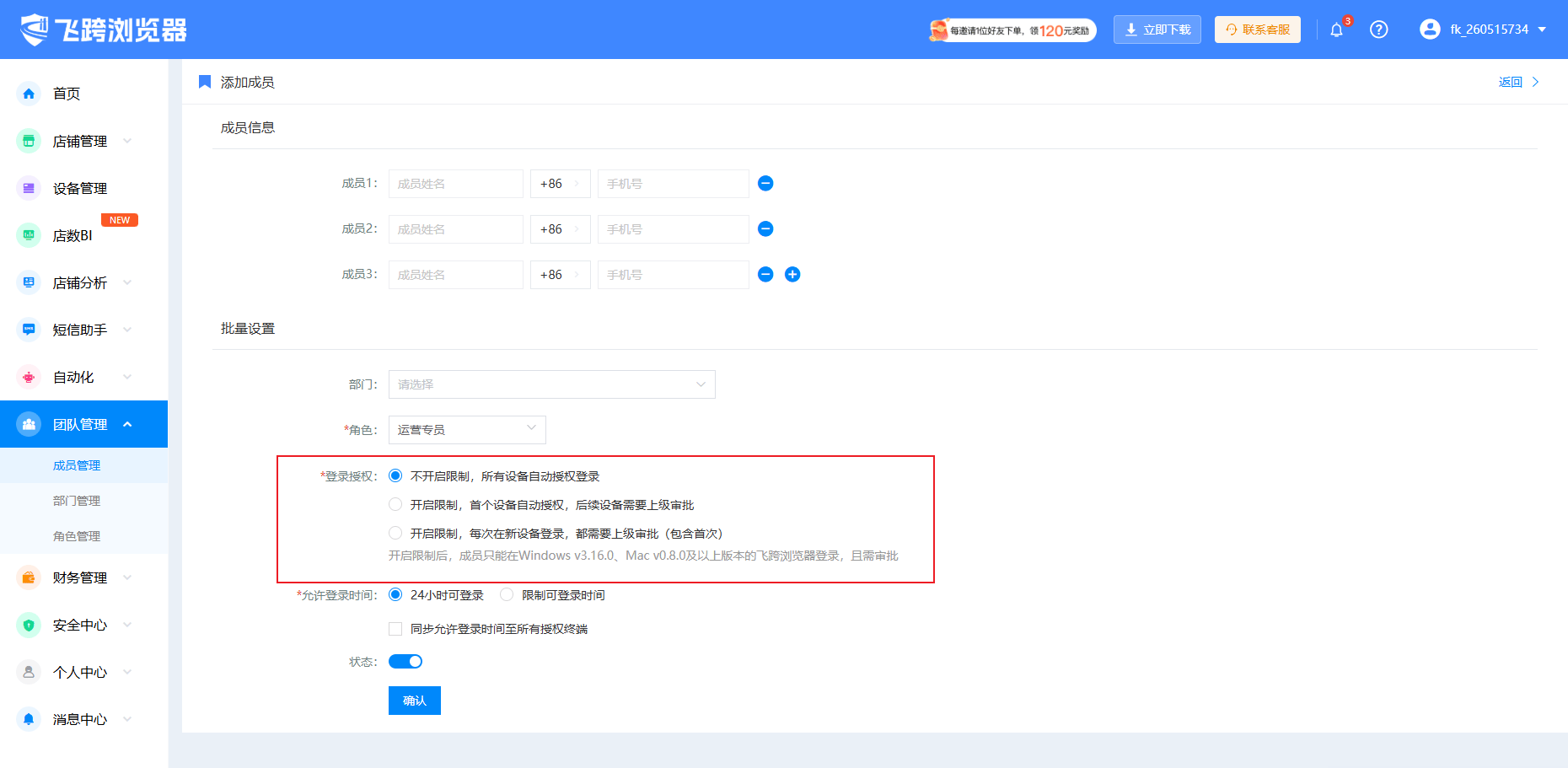Select 首个设备自动授权 login restriction option
The image size is (1568, 768).
point(395,504)
